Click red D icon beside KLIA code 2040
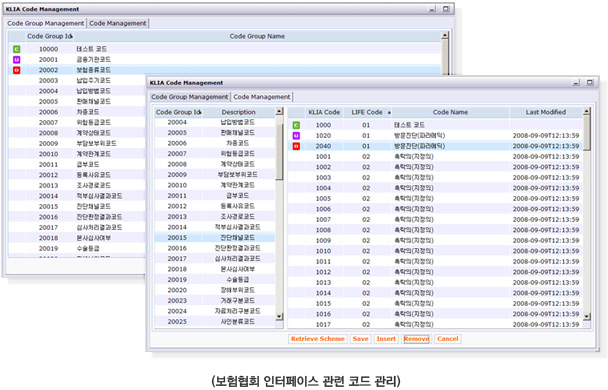The height and width of the screenshot is (390, 608). pyautogui.click(x=296, y=146)
